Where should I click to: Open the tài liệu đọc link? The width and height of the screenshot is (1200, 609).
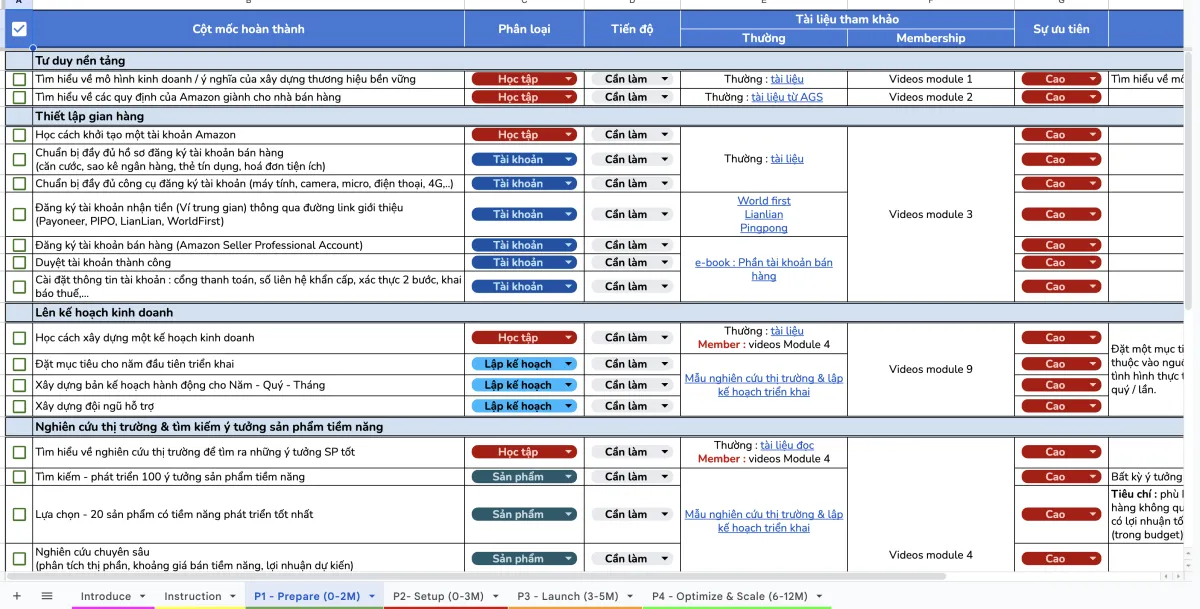[787, 445]
